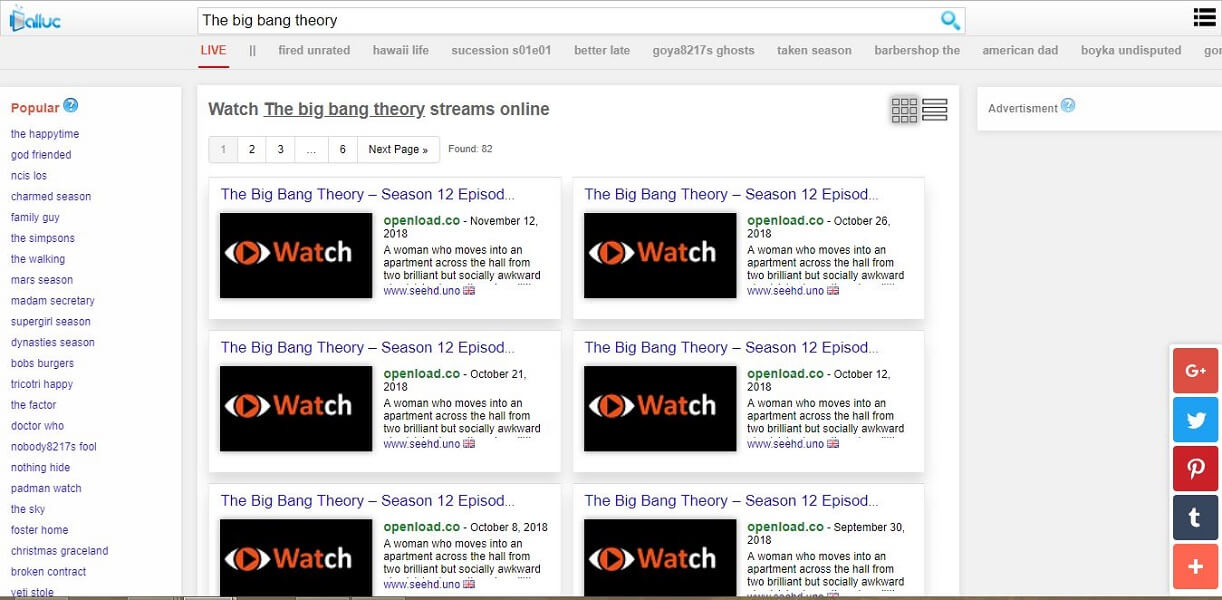Image resolution: width=1222 pixels, height=600 pixels.
Task: Share on Twitter
Action: (x=1196, y=420)
